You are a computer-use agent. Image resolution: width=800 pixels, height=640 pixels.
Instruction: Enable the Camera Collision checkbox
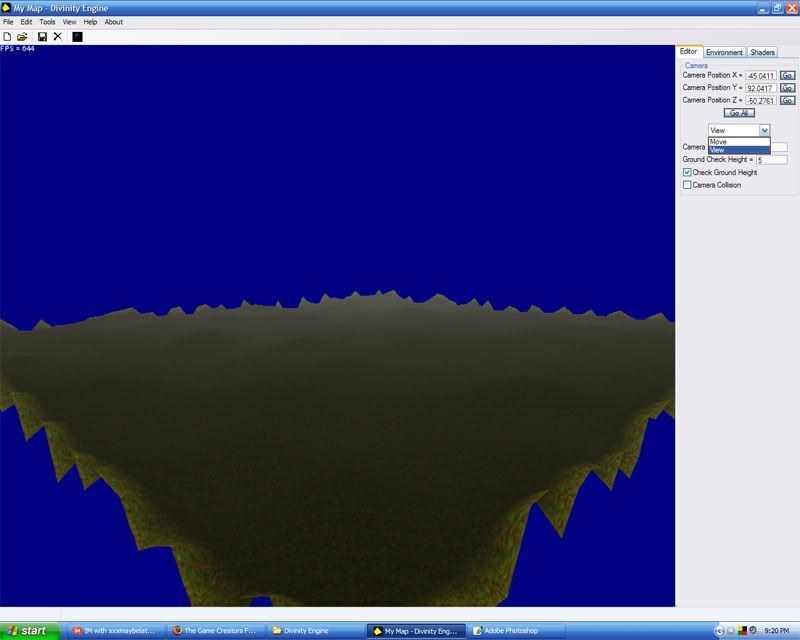coord(686,185)
